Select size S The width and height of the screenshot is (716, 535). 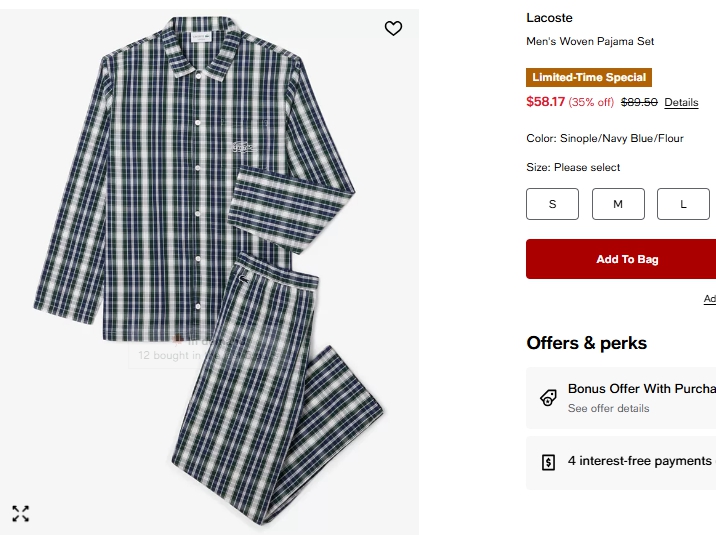click(552, 204)
